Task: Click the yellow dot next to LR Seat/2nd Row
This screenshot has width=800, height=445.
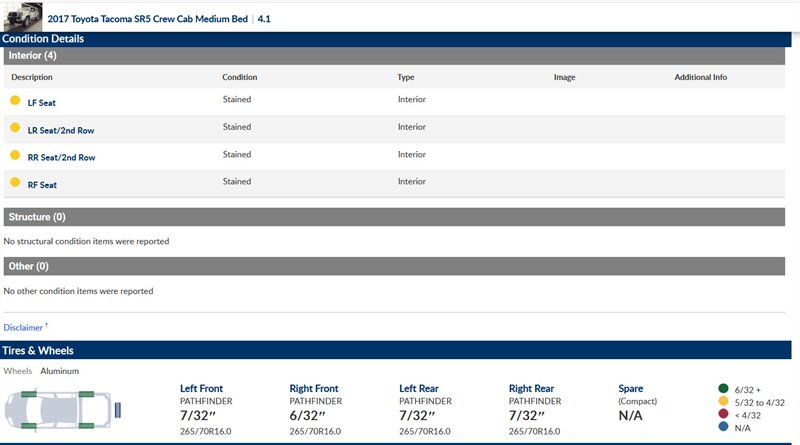Action: (x=15, y=128)
